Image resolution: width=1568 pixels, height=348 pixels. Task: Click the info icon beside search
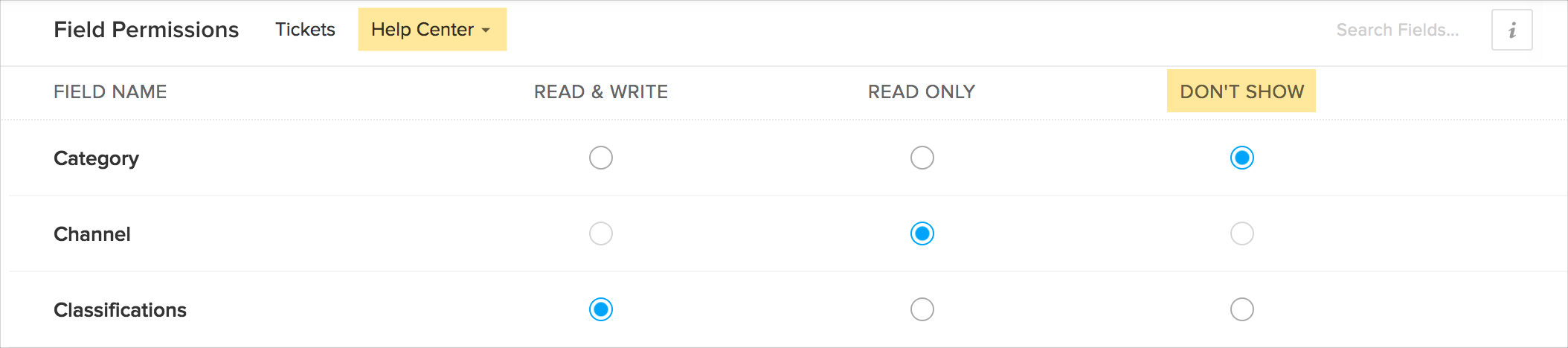tap(1511, 30)
